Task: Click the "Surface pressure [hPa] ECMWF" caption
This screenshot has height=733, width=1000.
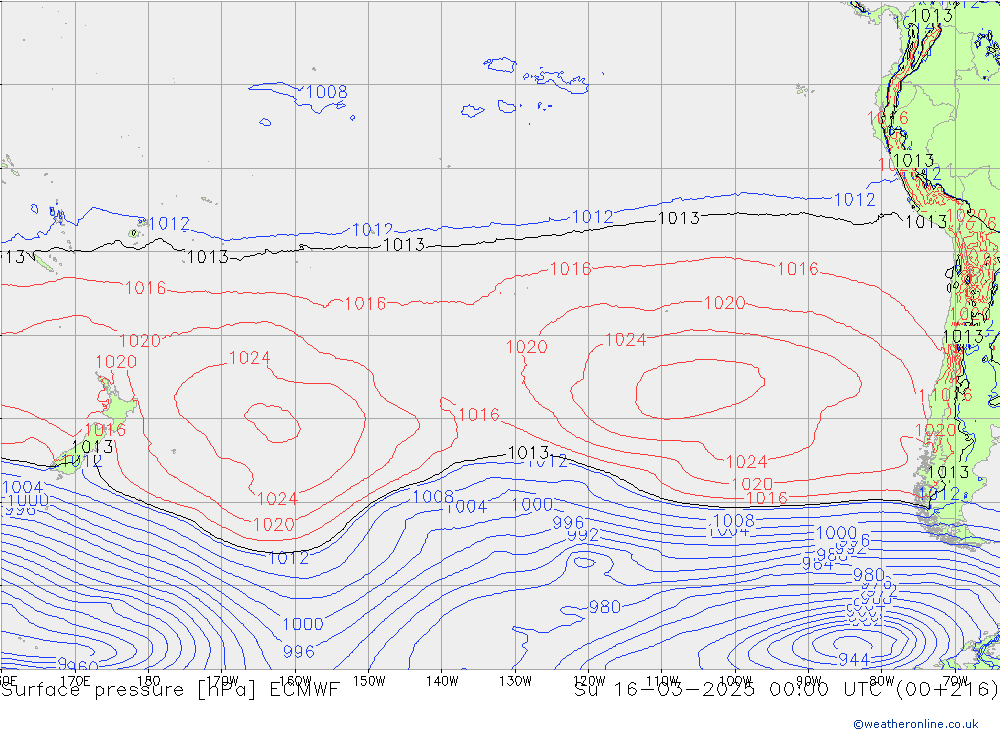Action: [x=170, y=690]
